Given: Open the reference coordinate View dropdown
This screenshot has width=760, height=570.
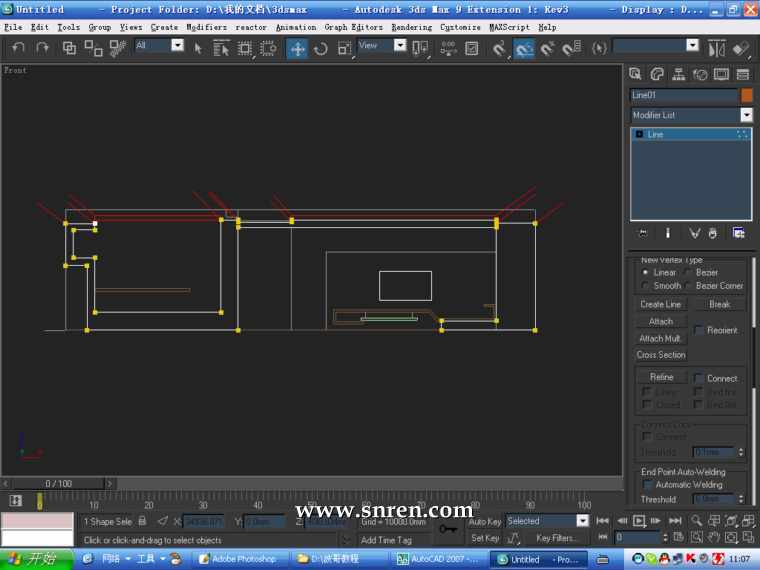Looking at the screenshot, I should tap(400, 46).
